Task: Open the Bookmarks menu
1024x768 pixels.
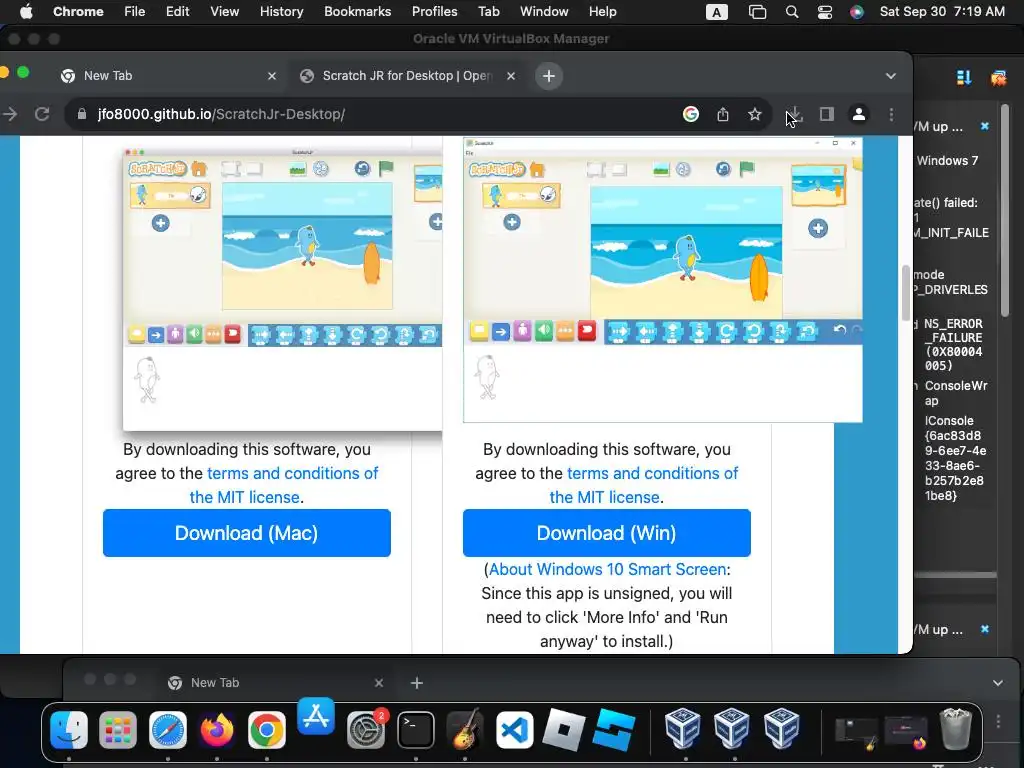Action: point(358,11)
